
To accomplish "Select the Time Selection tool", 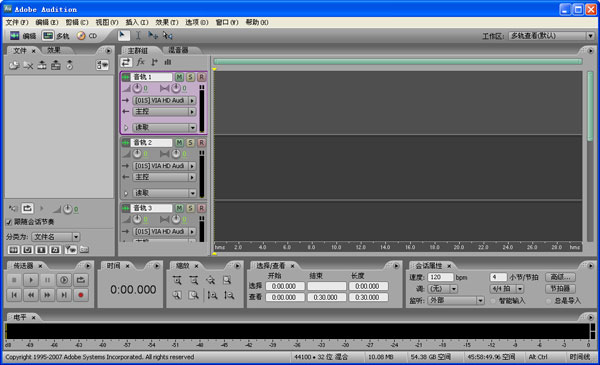I will coord(138,36).
